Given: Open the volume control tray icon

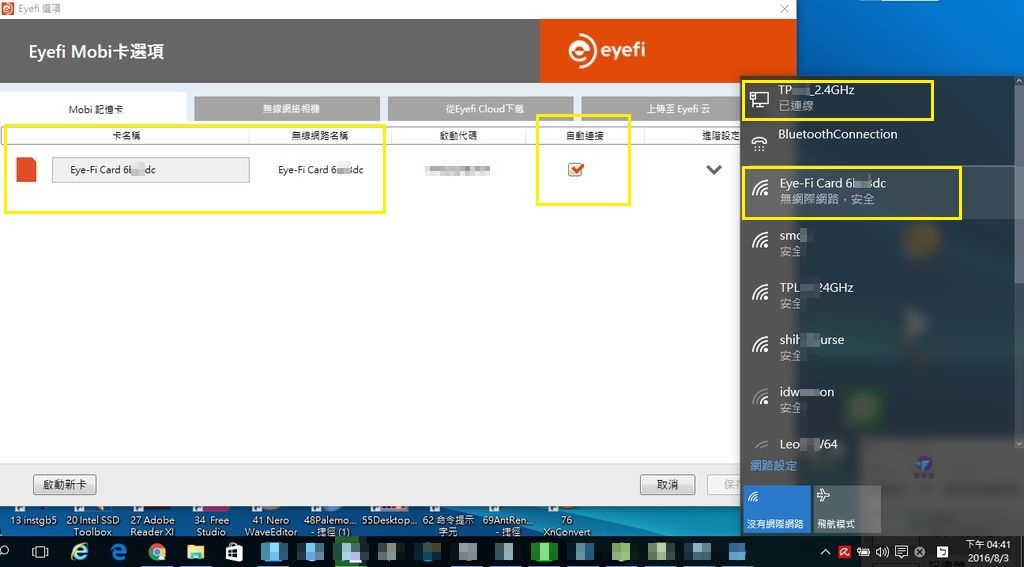Looking at the screenshot, I should click(882, 553).
